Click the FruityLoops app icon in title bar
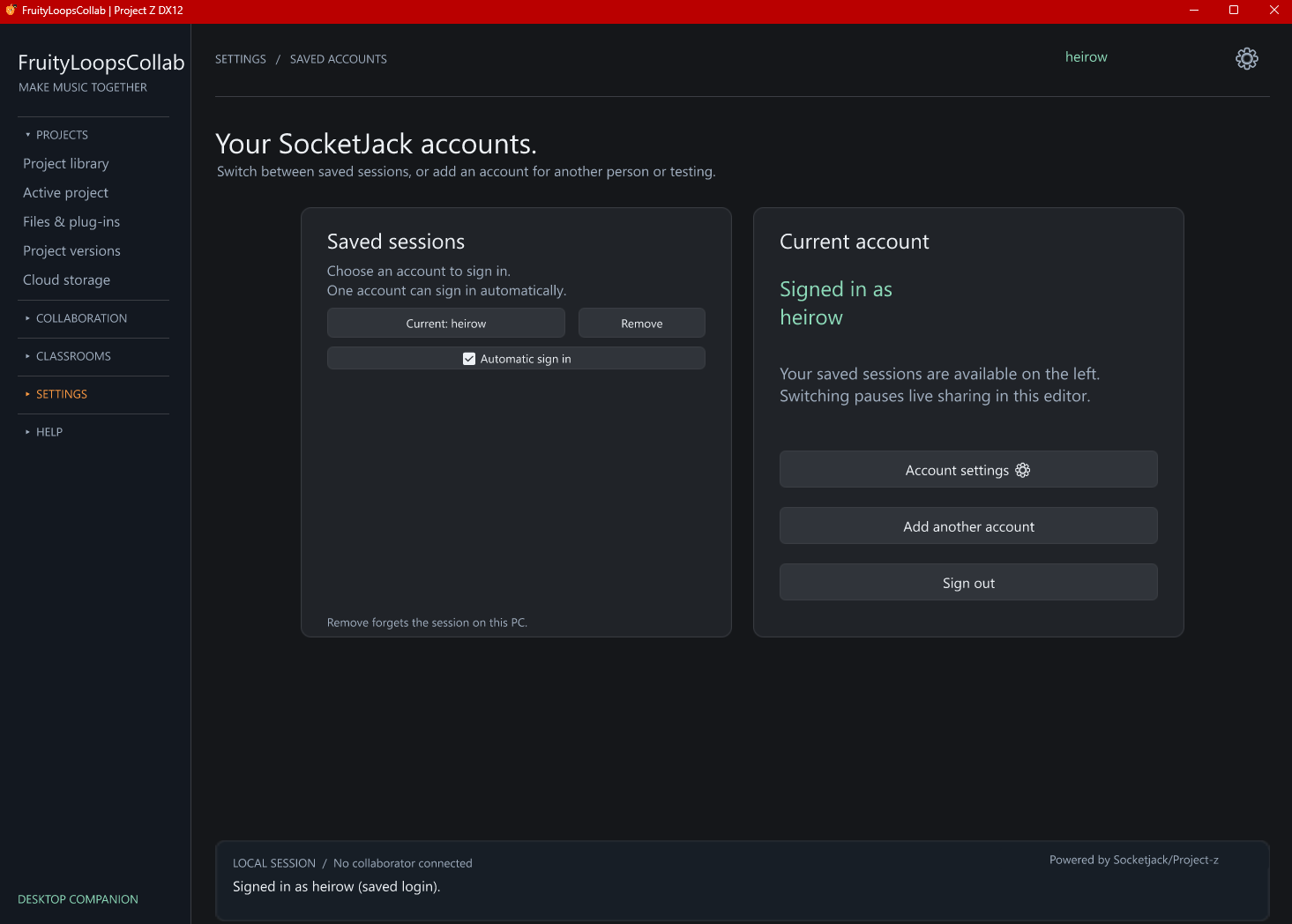 [x=11, y=11]
